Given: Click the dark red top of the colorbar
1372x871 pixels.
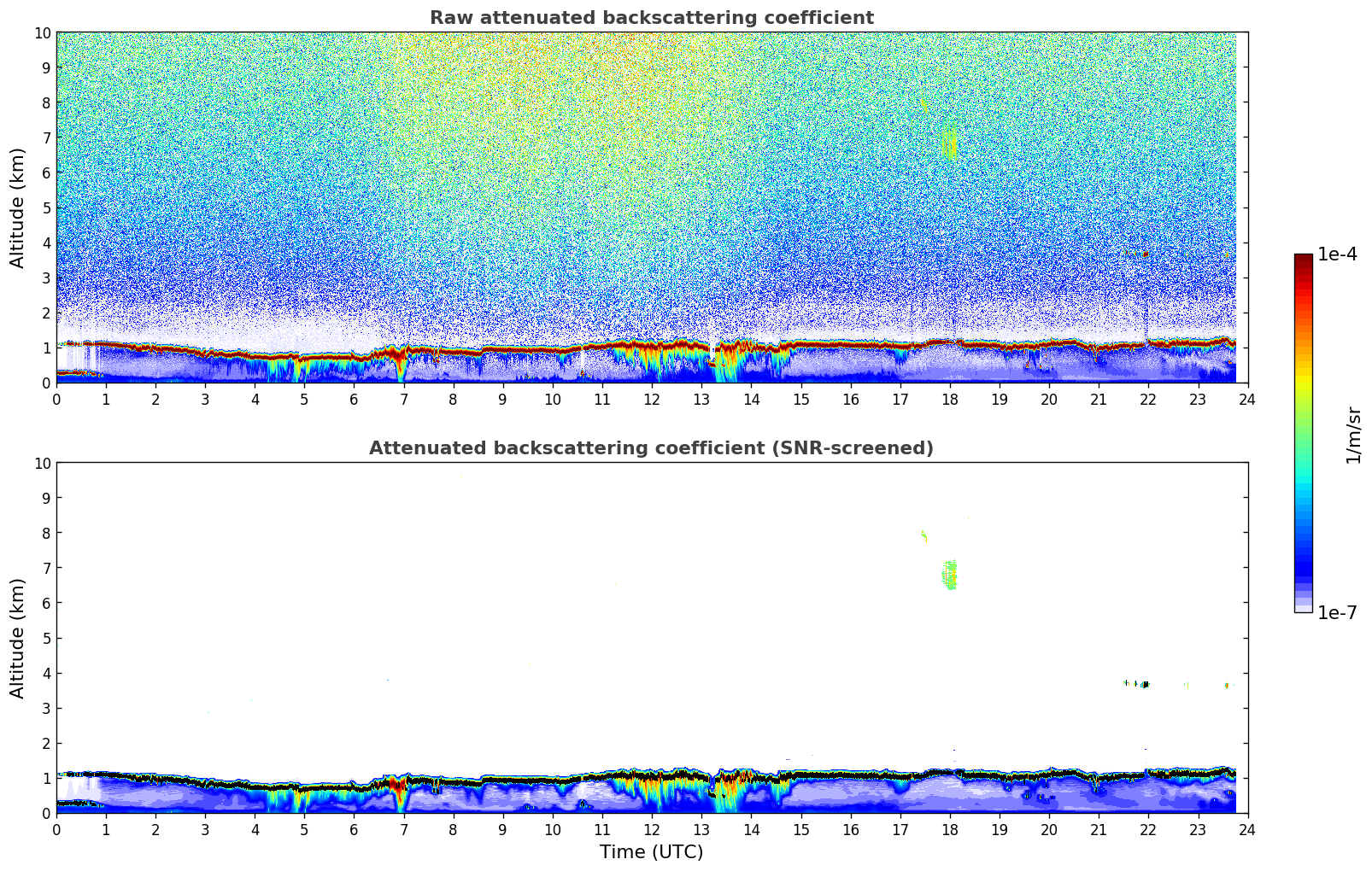Looking at the screenshot, I should (x=1303, y=260).
